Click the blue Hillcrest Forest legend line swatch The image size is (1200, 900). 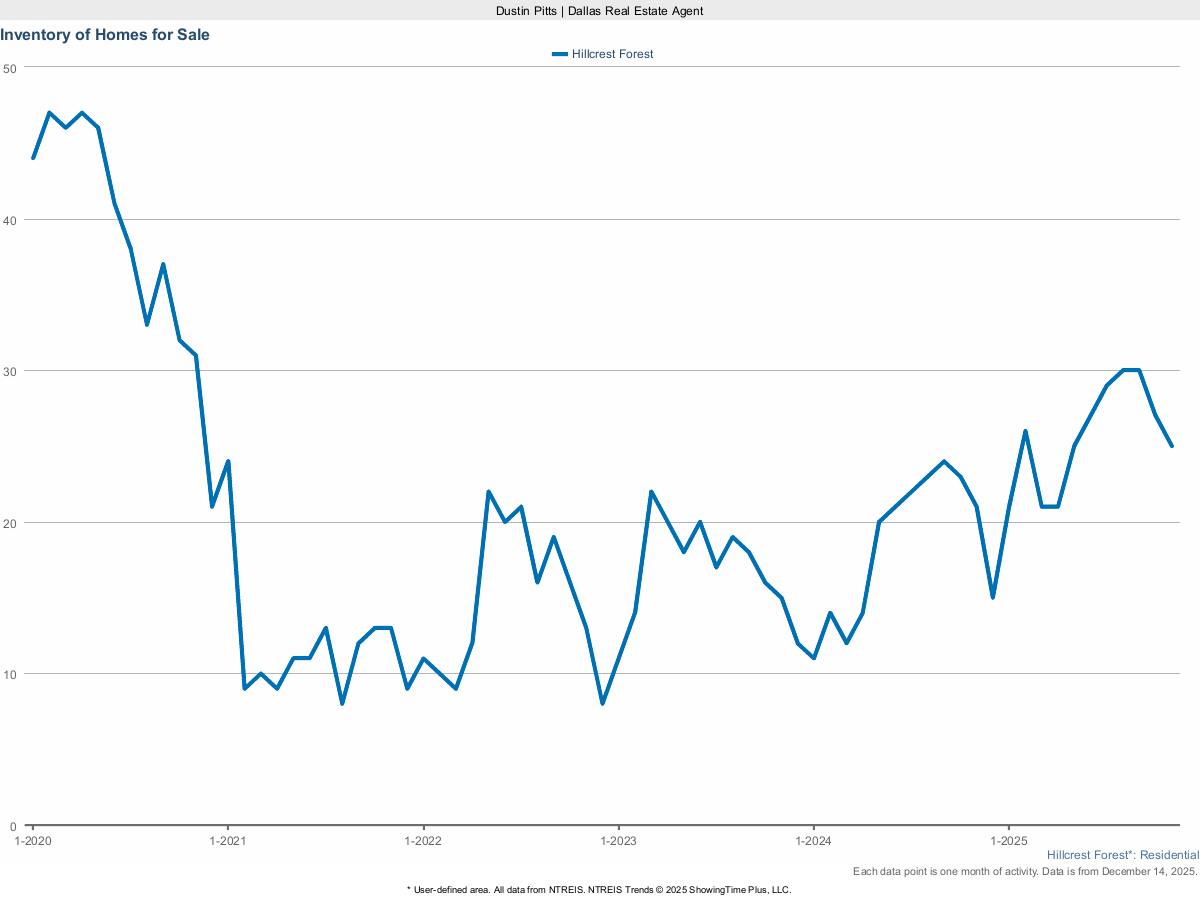560,54
